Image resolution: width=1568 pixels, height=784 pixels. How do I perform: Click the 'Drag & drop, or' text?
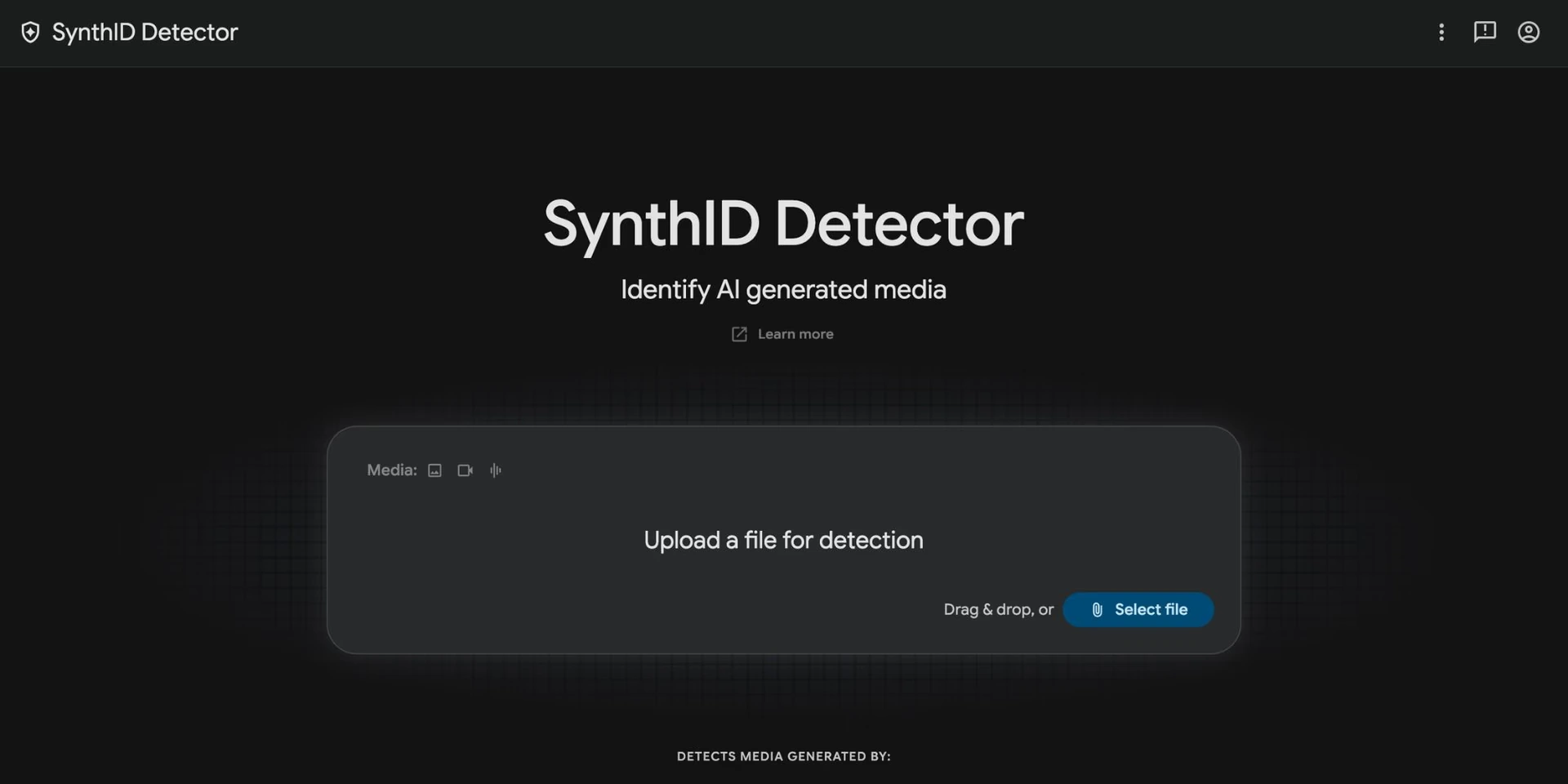click(999, 610)
